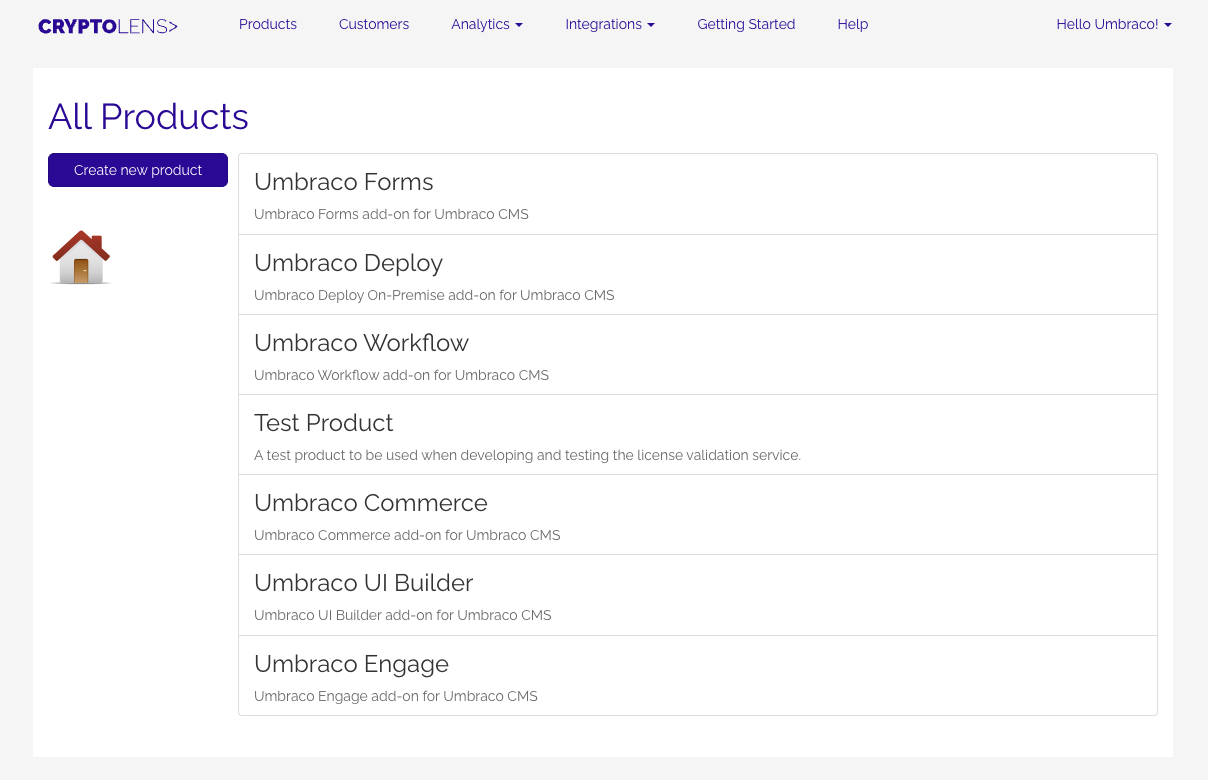Click the Test Product title
This screenshot has height=780, width=1208.
(x=324, y=423)
